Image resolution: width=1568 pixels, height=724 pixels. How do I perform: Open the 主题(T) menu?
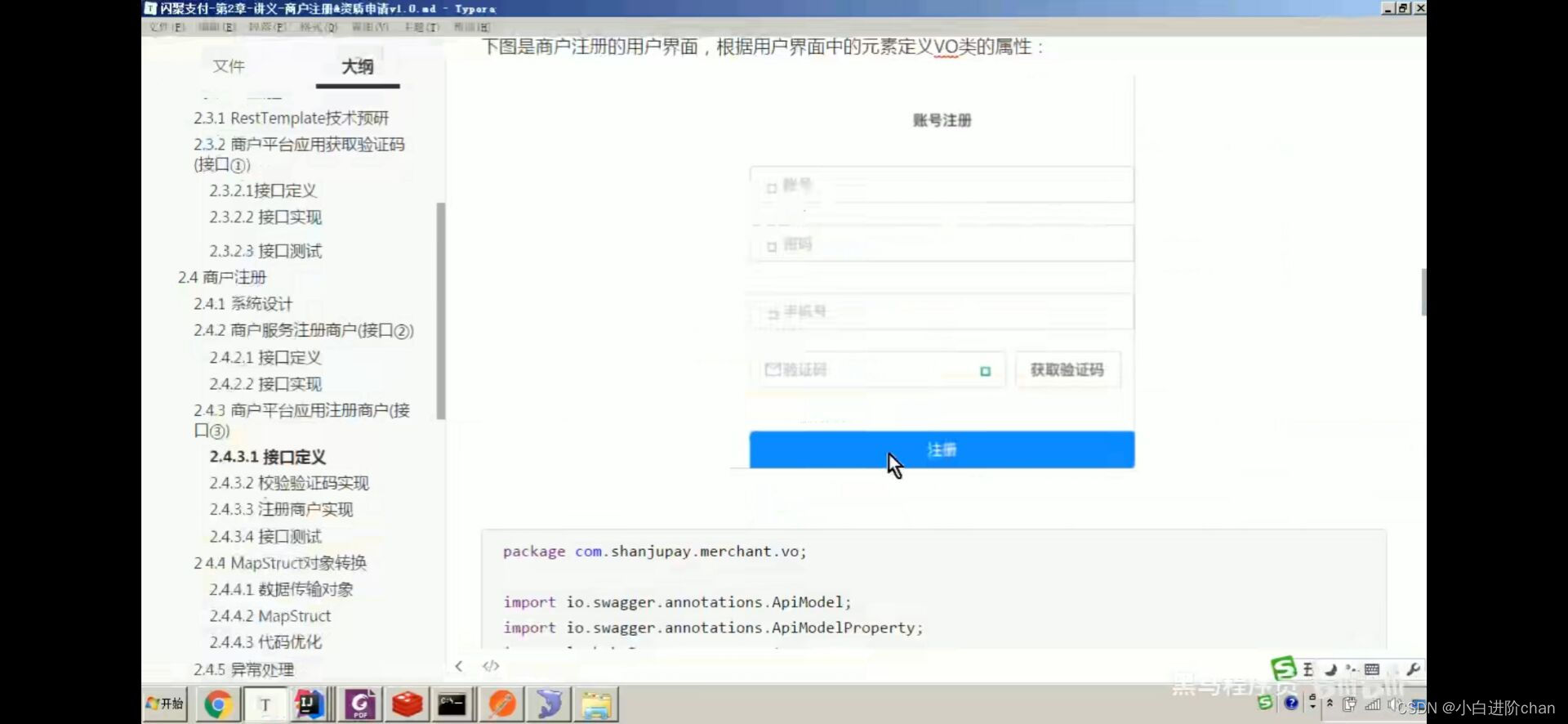point(421,27)
